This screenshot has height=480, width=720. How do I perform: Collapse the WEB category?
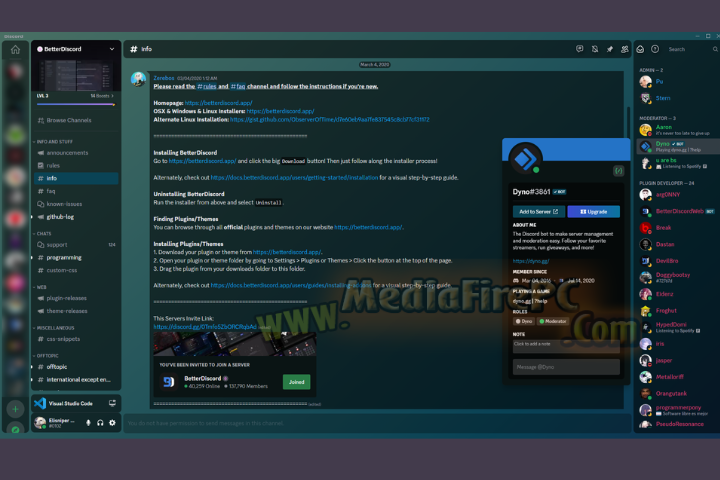40,287
